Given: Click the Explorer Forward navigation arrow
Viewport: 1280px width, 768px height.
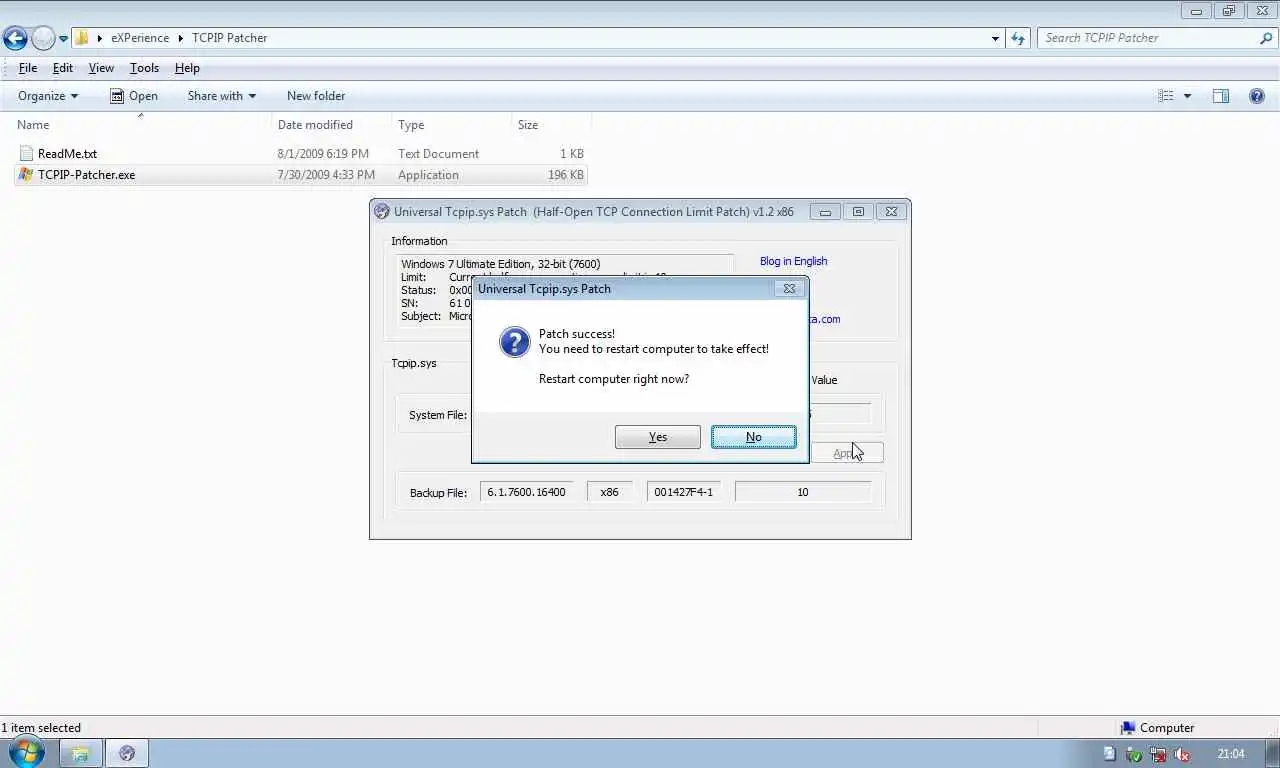Looking at the screenshot, I should pos(43,38).
